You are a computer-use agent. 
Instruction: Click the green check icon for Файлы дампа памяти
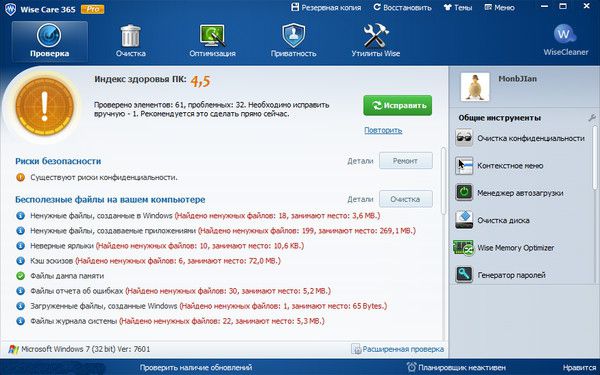point(20,276)
